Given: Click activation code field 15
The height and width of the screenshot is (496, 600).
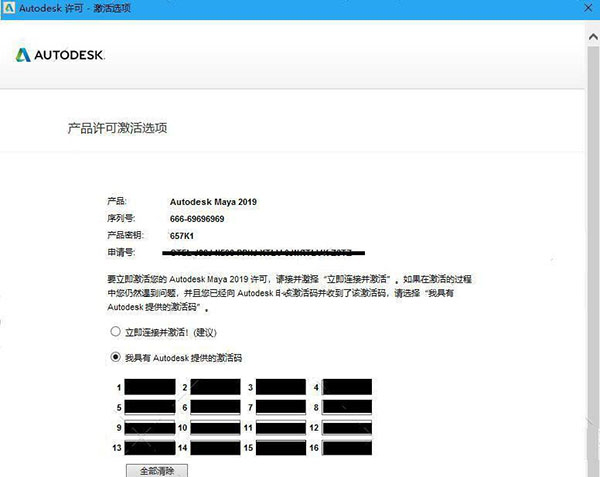Looking at the screenshot, I should 281,448.
